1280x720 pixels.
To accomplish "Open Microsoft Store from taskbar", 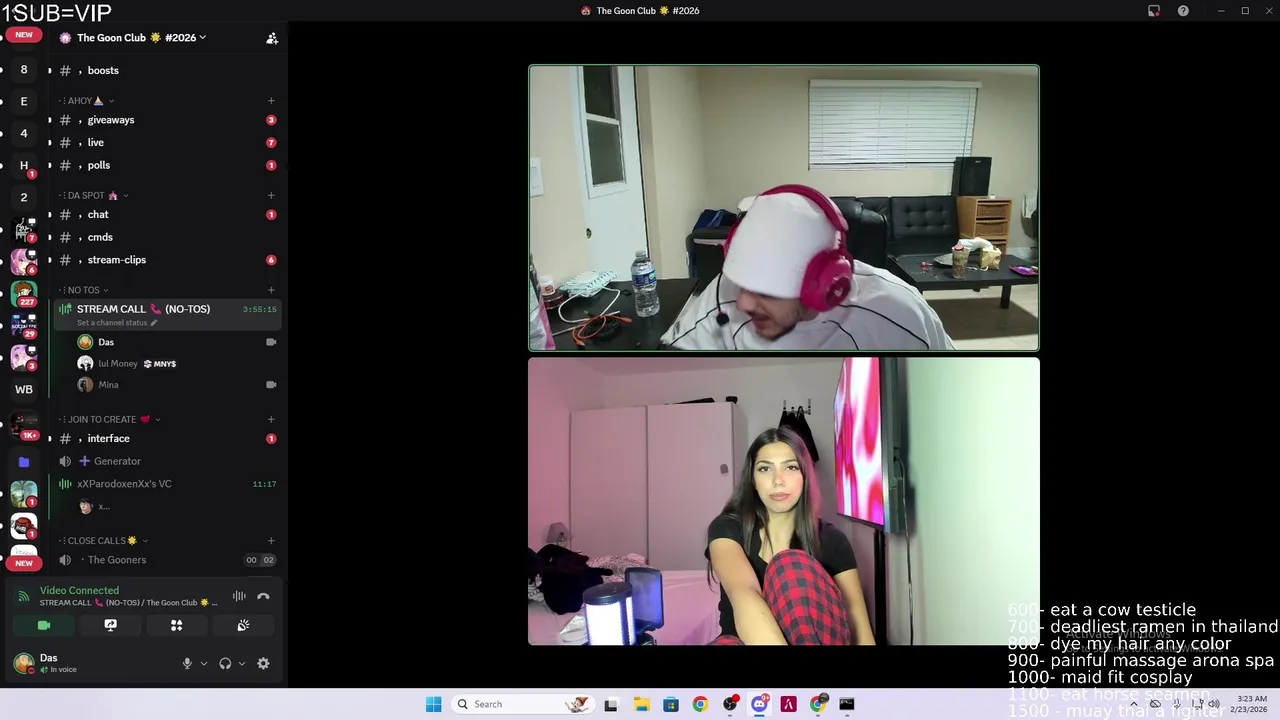I will [670, 704].
